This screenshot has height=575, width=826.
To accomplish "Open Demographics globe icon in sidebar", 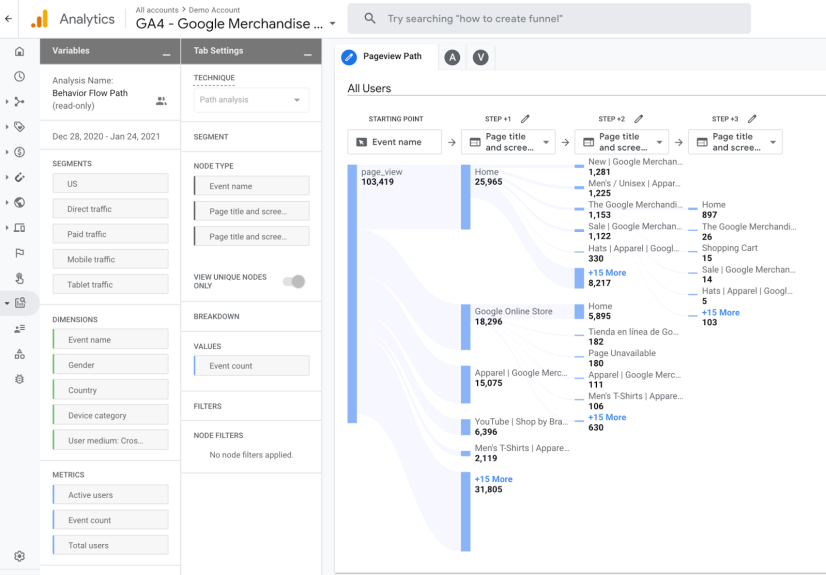I will pyautogui.click(x=19, y=203).
